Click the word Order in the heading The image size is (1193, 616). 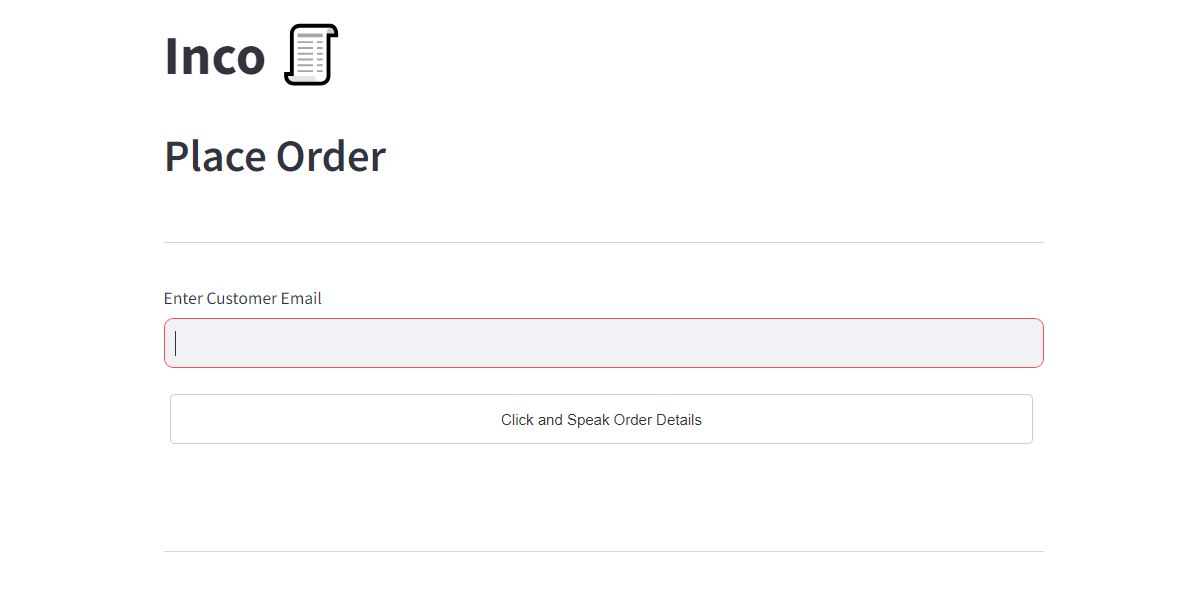click(x=331, y=156)
